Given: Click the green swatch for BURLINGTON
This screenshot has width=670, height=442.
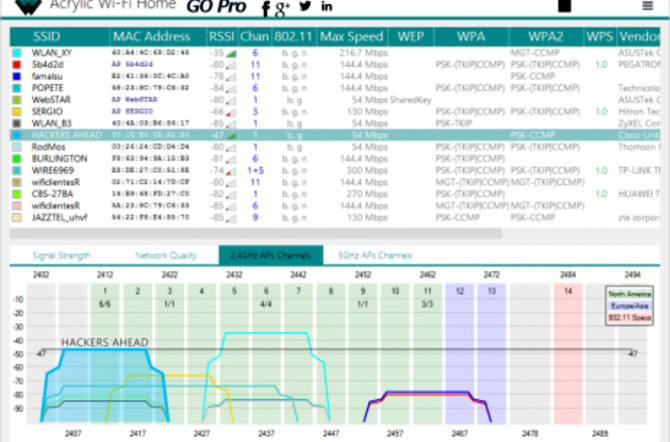Looking at the screenshot, I should (x=17, y=159).
